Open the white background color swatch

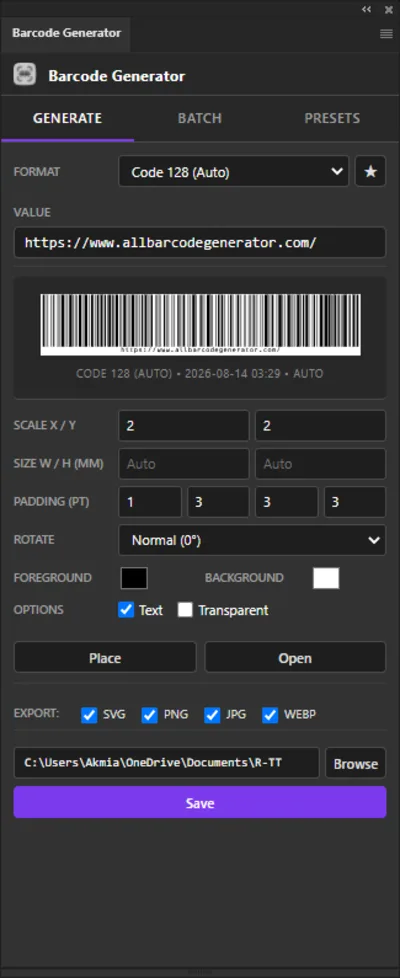tap(326, 578)
